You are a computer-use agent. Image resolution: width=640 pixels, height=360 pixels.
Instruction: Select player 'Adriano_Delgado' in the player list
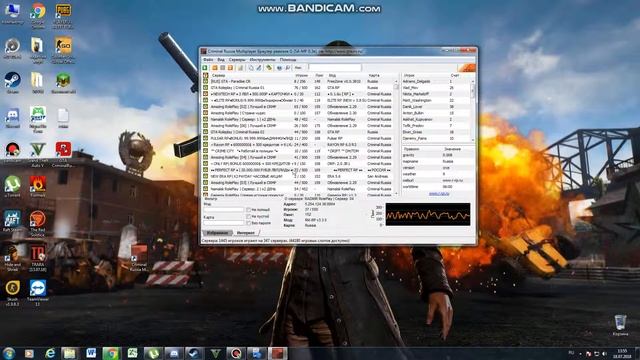[x=436, y=81]
